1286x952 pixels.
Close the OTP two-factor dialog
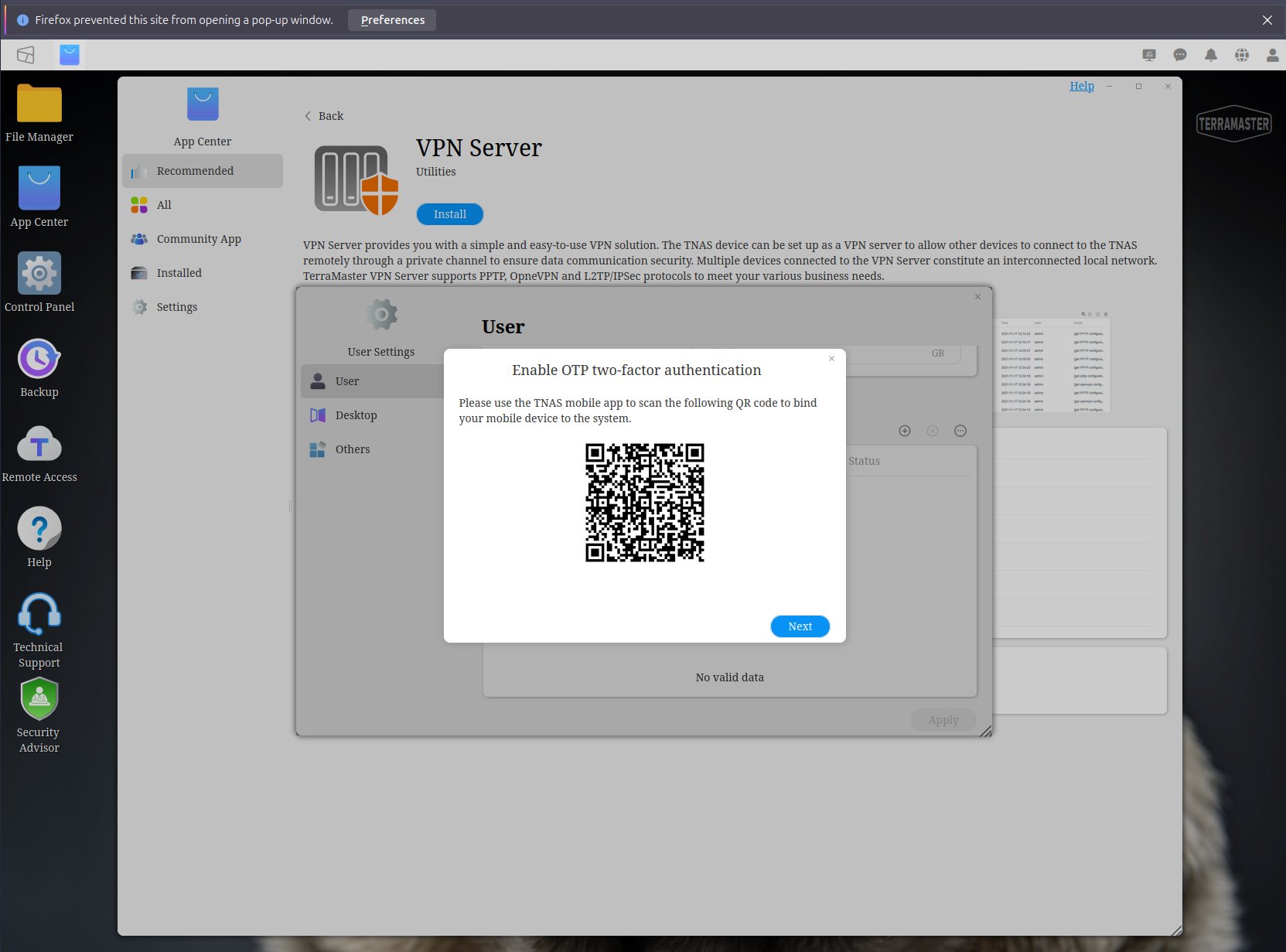tap(832, 358)
